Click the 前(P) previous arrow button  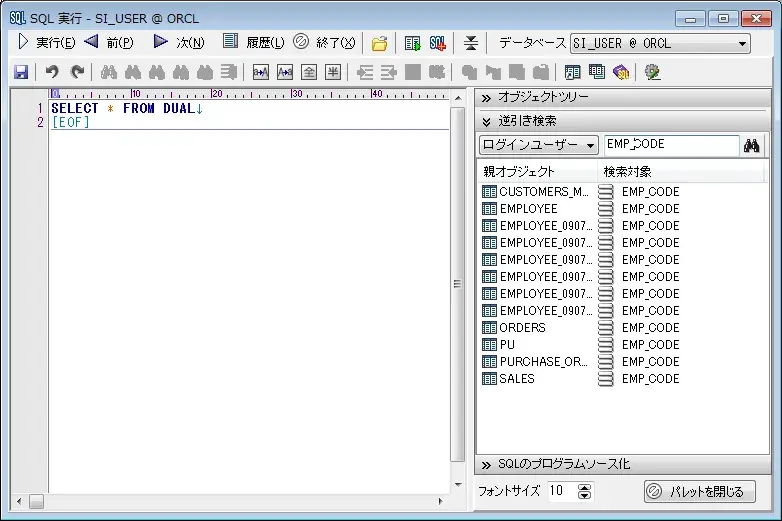tap(108, 43)
